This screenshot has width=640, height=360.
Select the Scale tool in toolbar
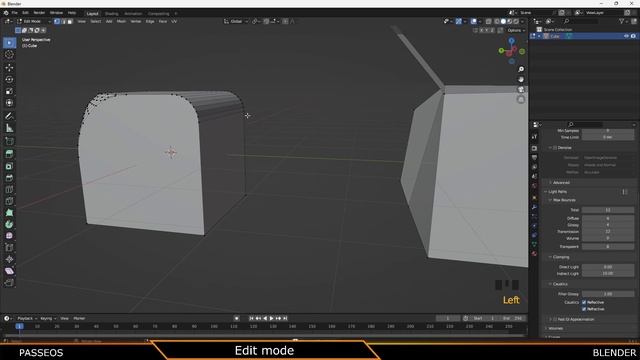[x=9, y=91]
